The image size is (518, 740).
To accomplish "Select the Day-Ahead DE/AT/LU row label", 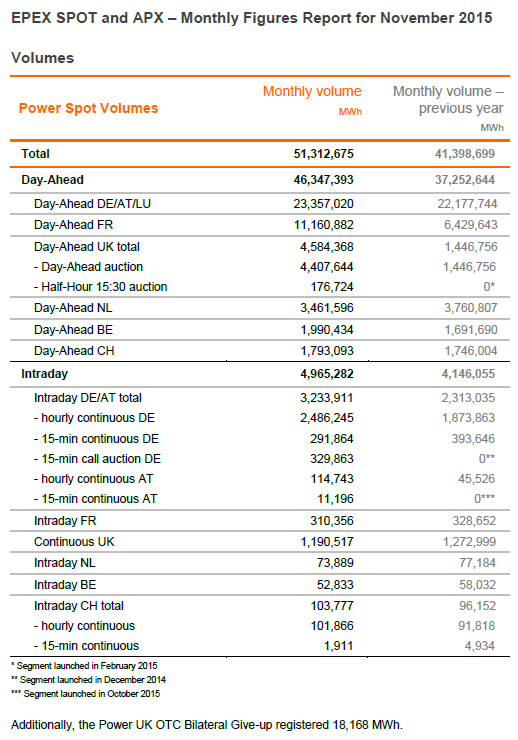I will click(92, 204).
